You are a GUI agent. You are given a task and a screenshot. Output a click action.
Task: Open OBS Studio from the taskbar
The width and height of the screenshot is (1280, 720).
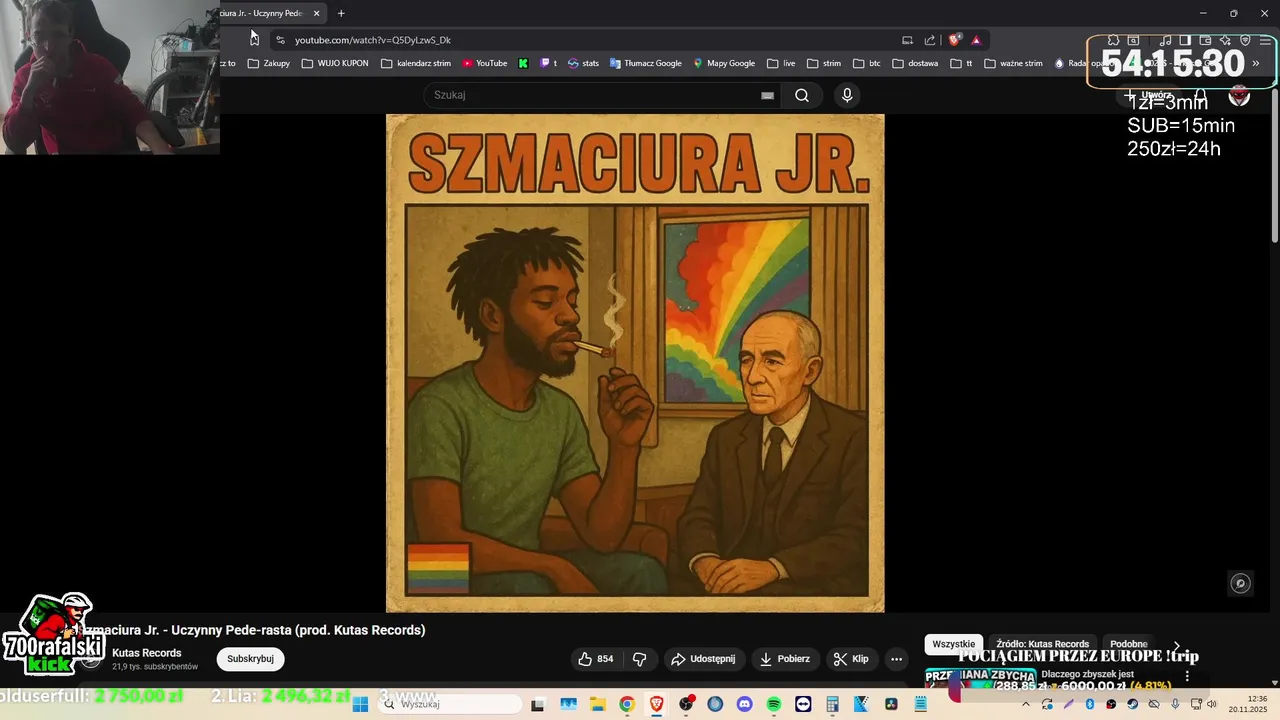[686, 704]
